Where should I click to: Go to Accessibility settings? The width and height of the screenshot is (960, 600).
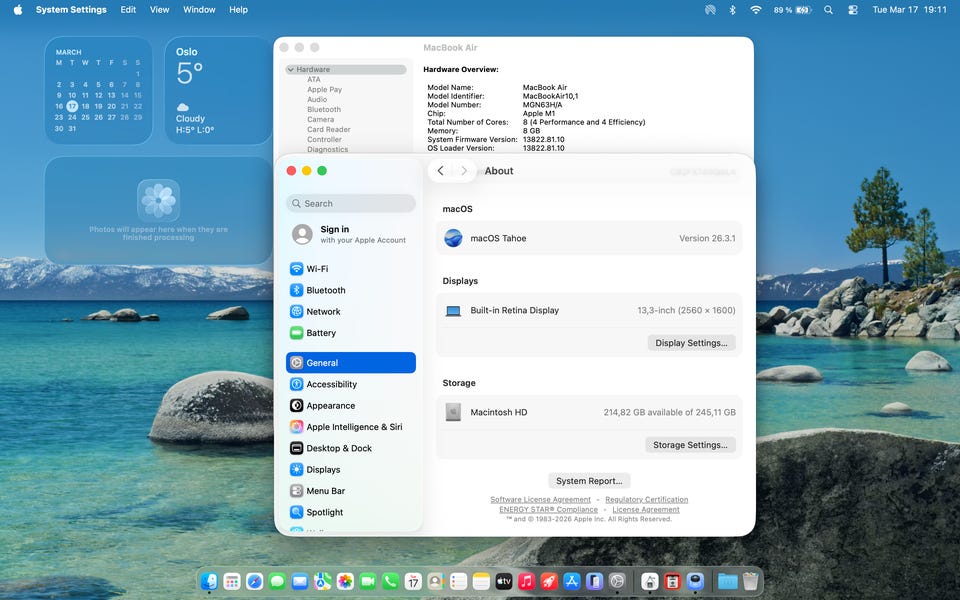pos(331,384)
